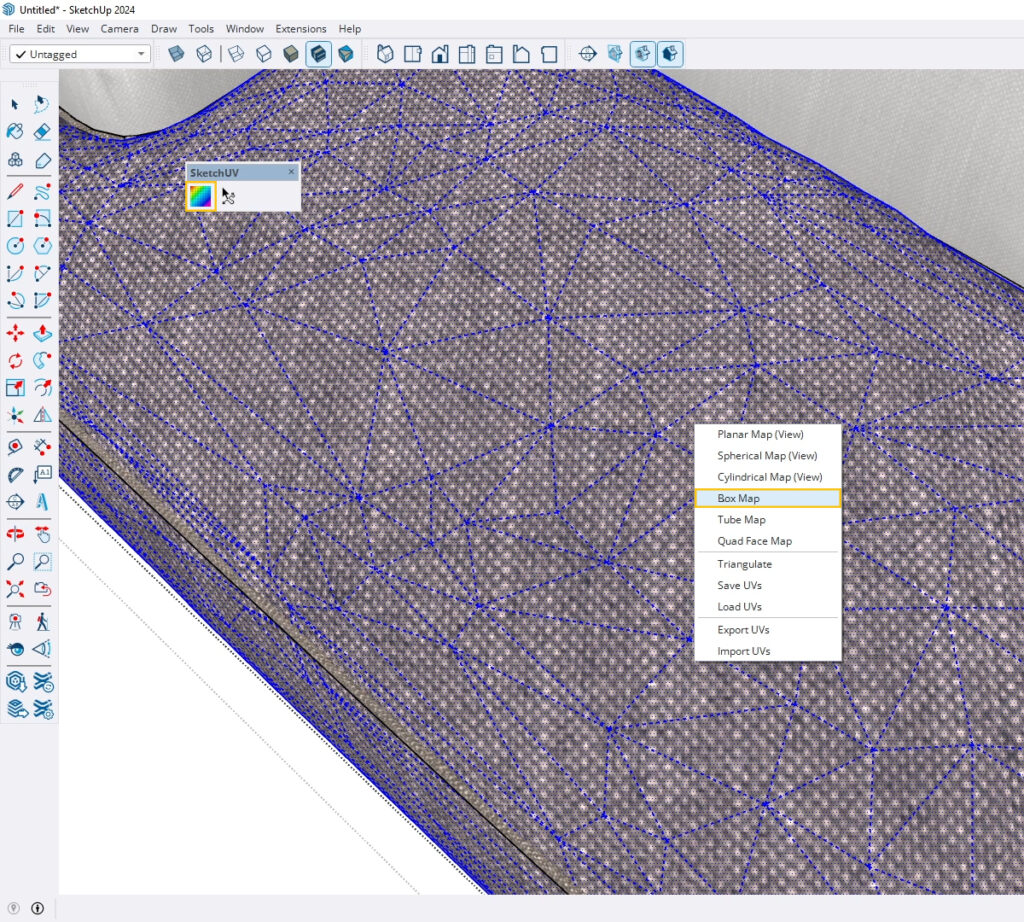The image size is (1024, 922).
Task: Expand the Camera menu
Action: (x=119, y=29)
